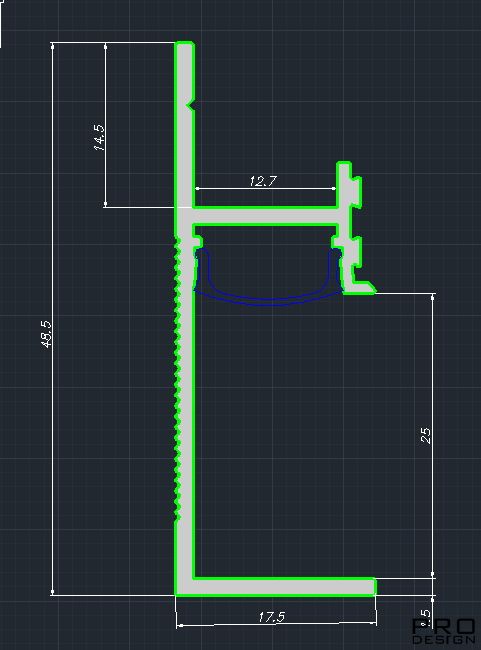Select the top end of vertical wall
This screenshot has width=481, height=650.
click(185, 48)
